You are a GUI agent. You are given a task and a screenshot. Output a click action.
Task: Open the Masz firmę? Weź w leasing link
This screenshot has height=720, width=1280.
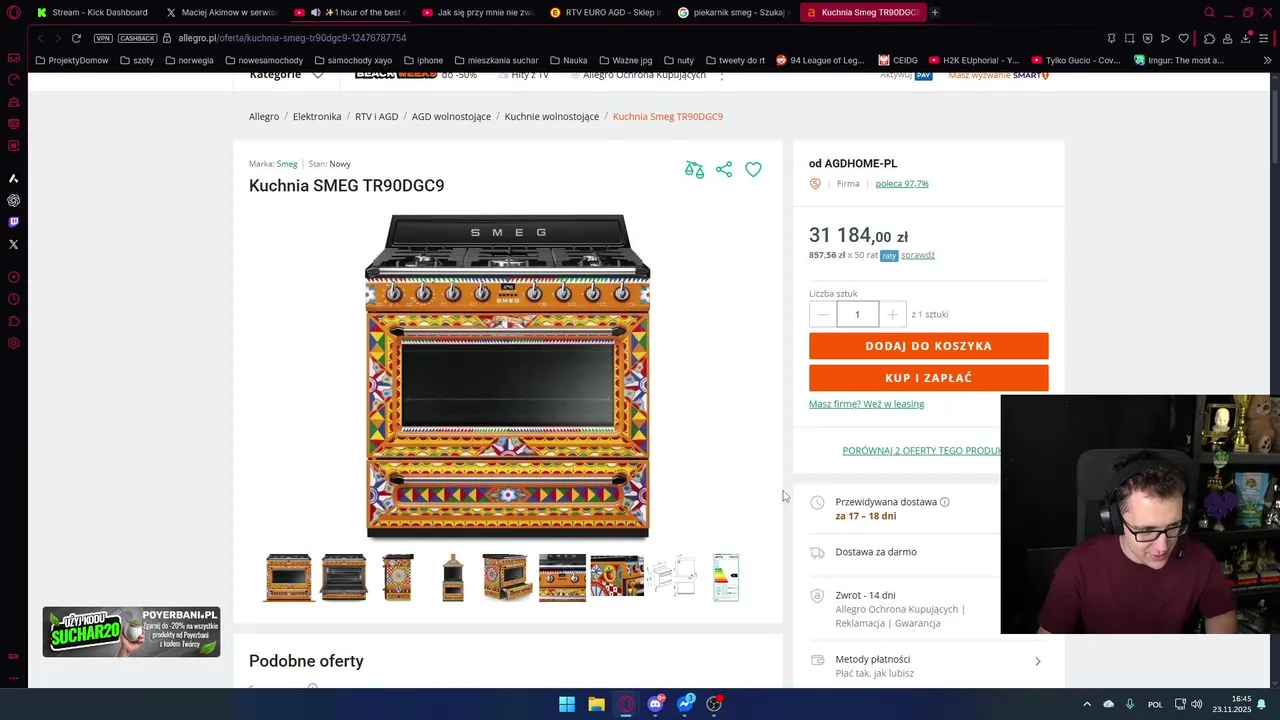tap(866, 404)
